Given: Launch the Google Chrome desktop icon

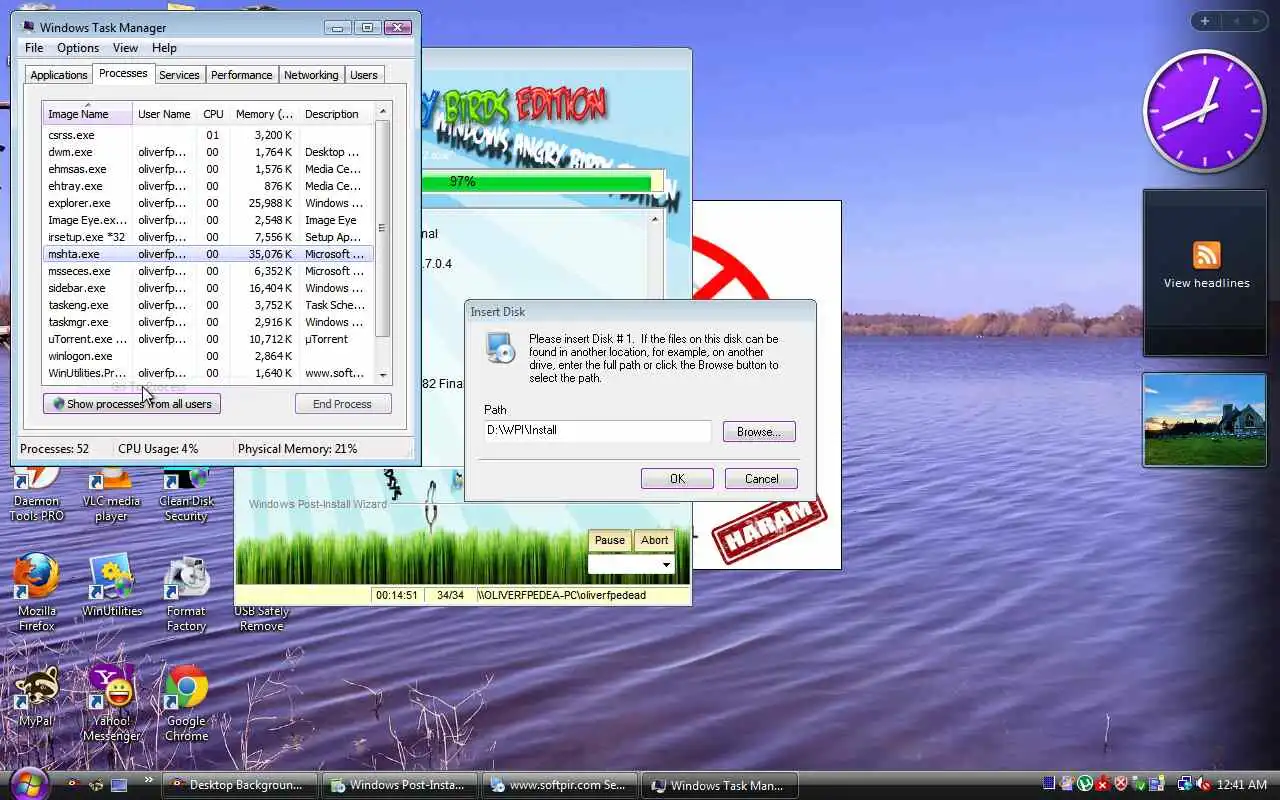Looking at the screenshot, I should click(x=186, y=702).
